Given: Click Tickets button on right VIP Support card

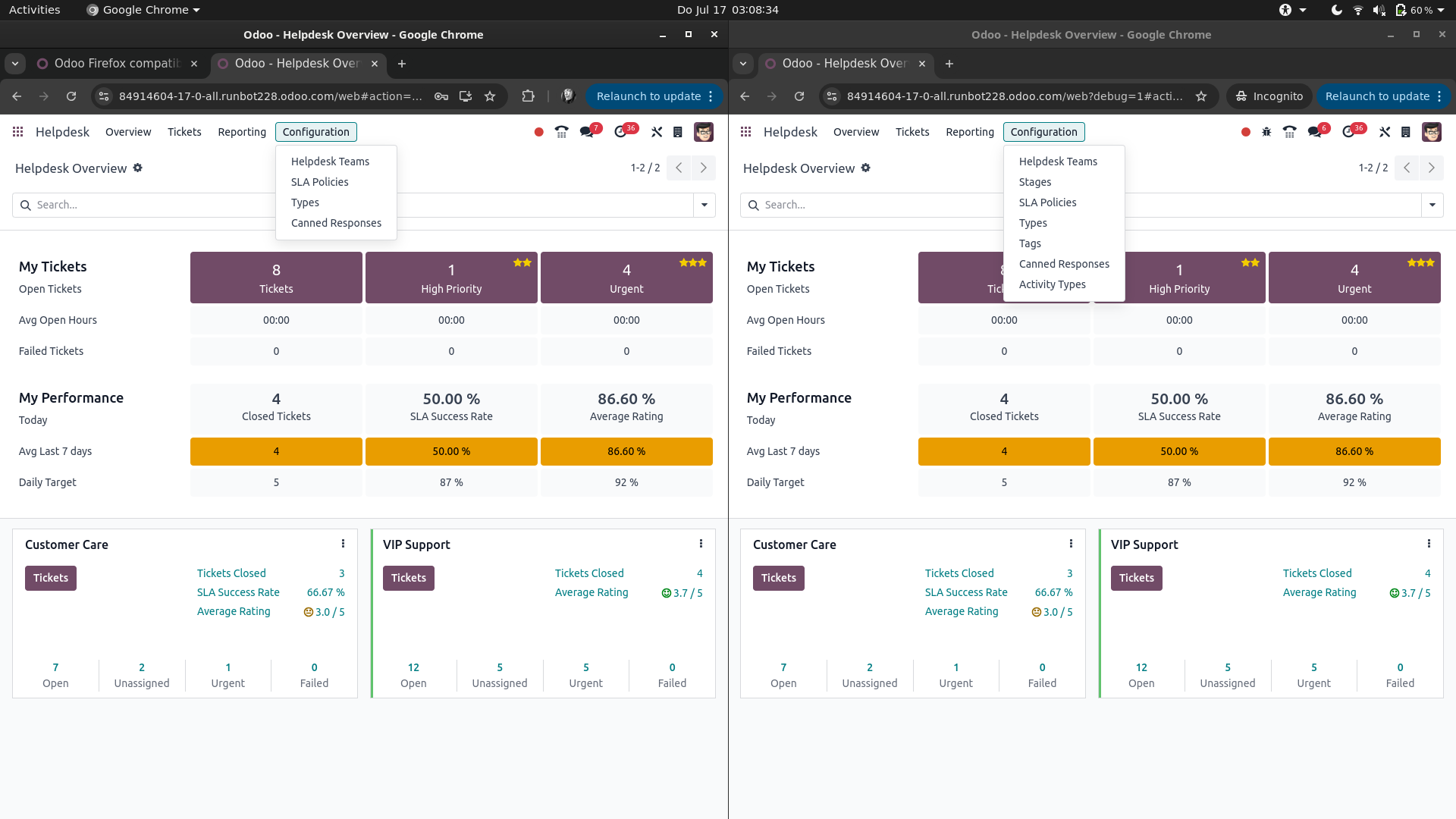Looking at the screenshot, I should pyautogui.click(x=1137, y=578).
